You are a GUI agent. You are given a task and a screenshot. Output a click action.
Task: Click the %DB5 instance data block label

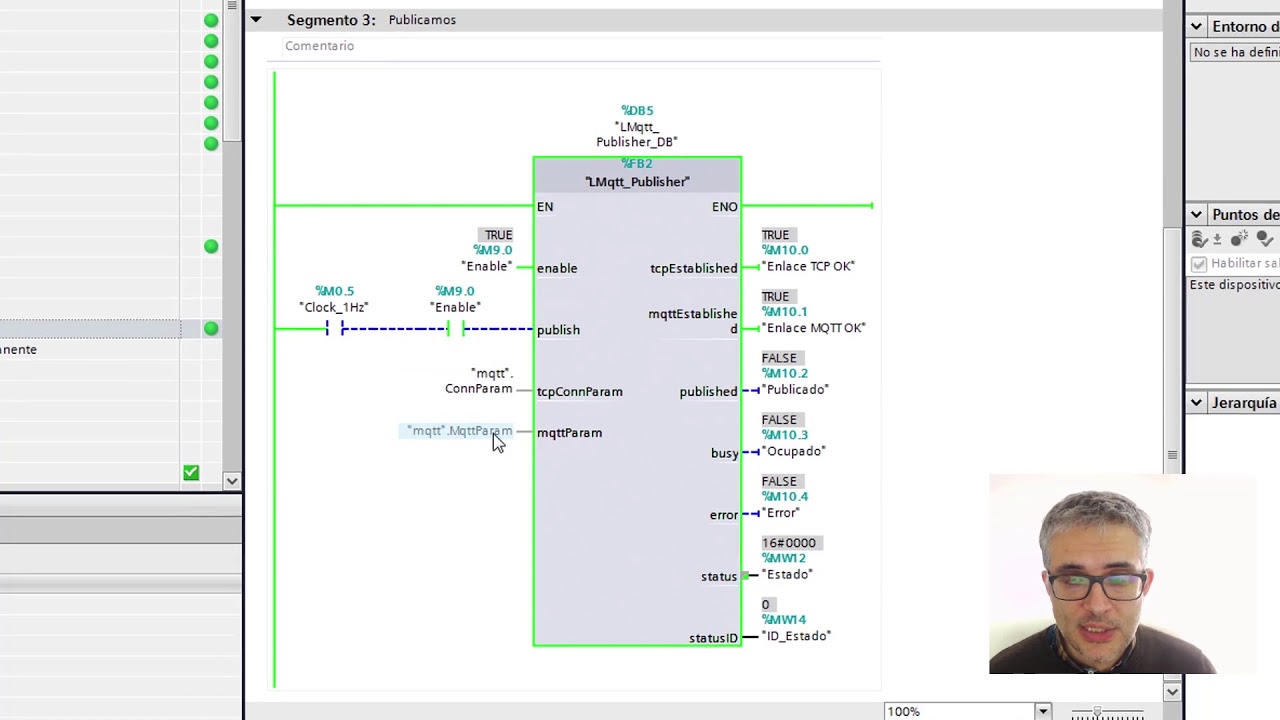tap(637, 111)
